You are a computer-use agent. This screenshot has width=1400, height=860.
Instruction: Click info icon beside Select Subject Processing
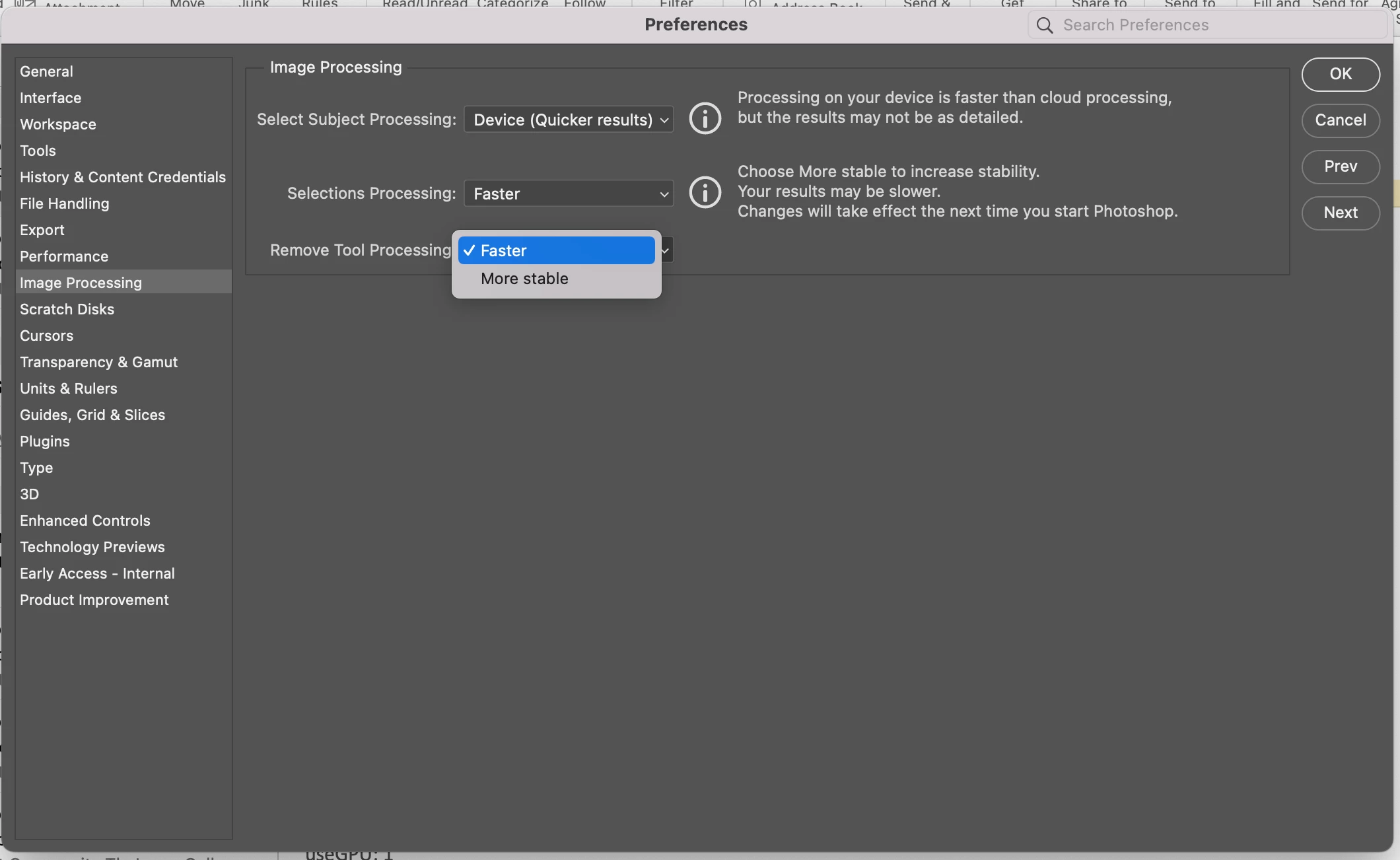(705, 119)
